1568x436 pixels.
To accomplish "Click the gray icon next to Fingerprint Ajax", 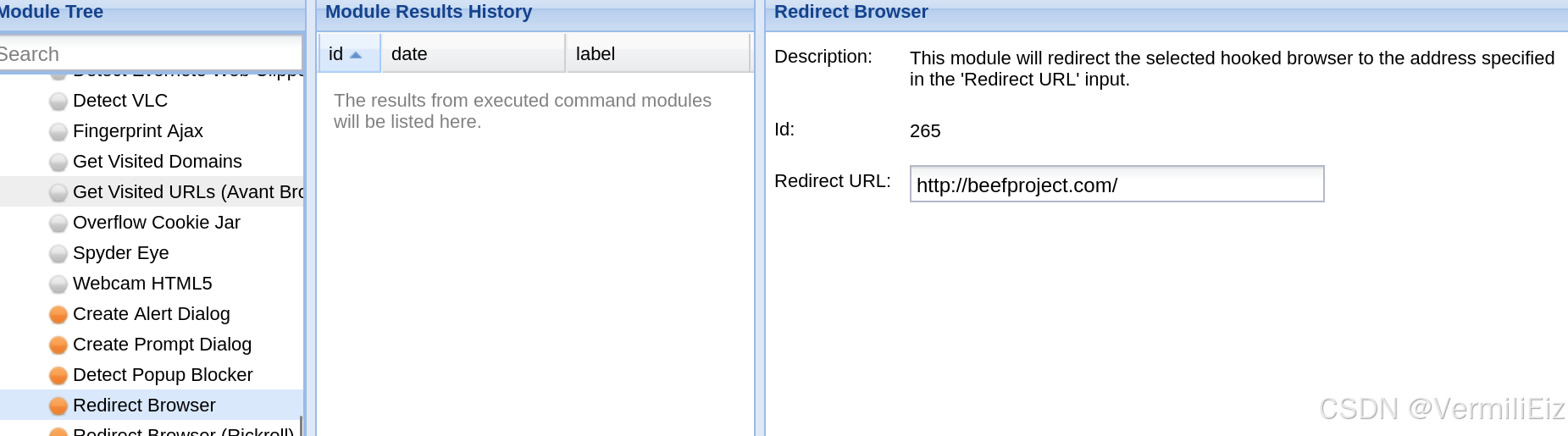I will coord(58,132).
